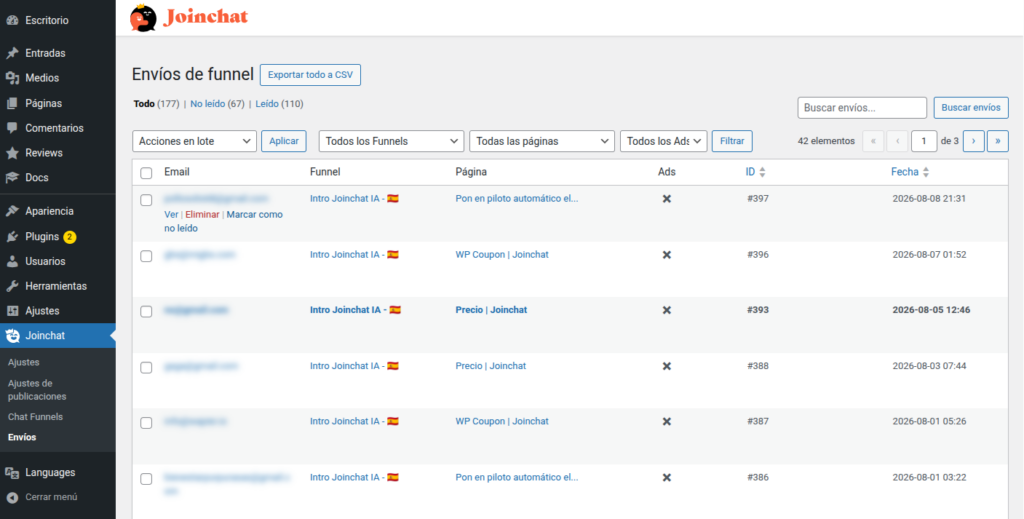1024x519 pixels.
Task: Check the box for submission #397
Action: [146, 200]
